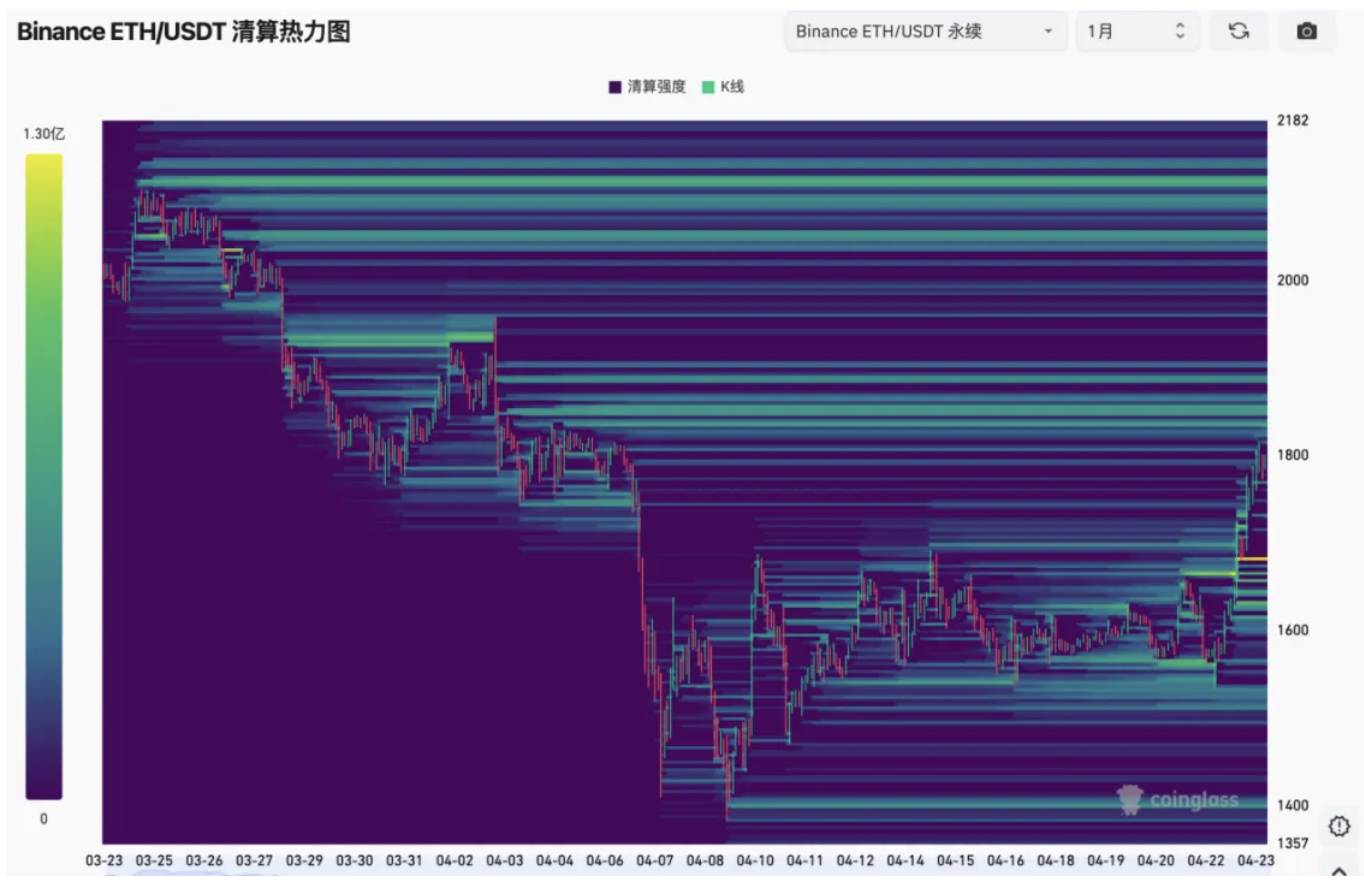
Task: Click the 2000 price axis label
Action: 1293,280
